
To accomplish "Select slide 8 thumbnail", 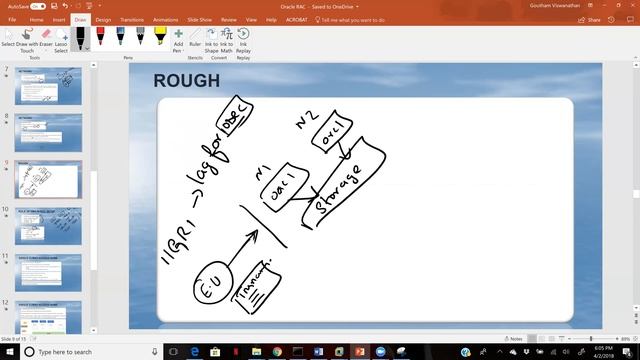I will [48, 133].
